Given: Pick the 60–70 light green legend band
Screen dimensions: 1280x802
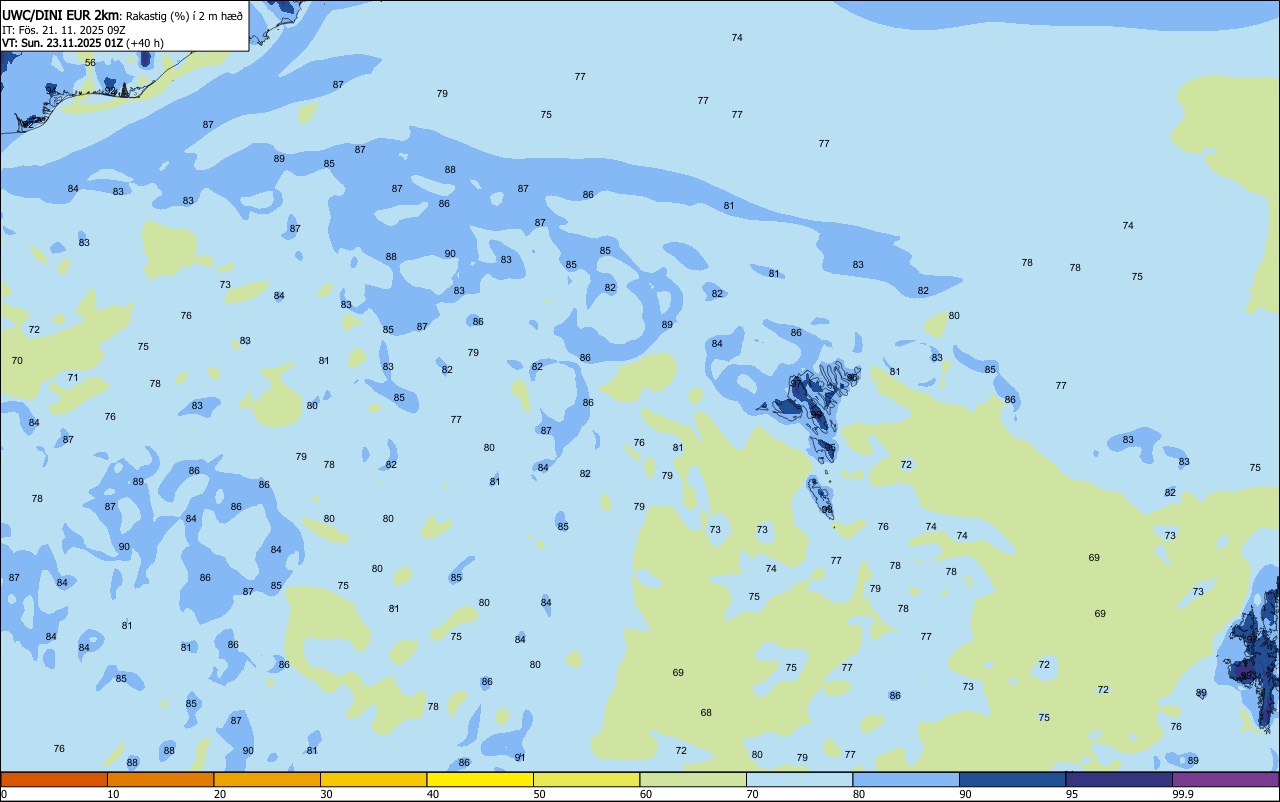Looking at the screenshot, I should click(693, 779).
